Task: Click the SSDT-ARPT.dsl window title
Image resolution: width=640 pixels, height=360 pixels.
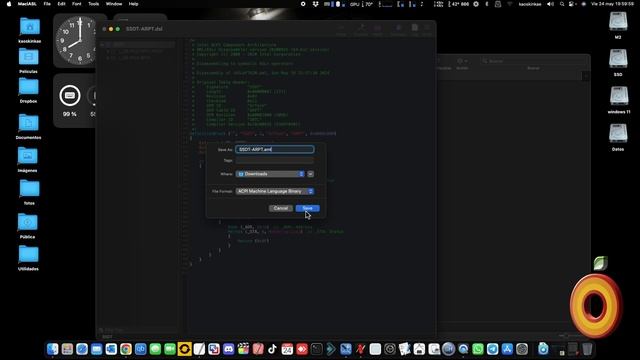Action: pos(144,29)
